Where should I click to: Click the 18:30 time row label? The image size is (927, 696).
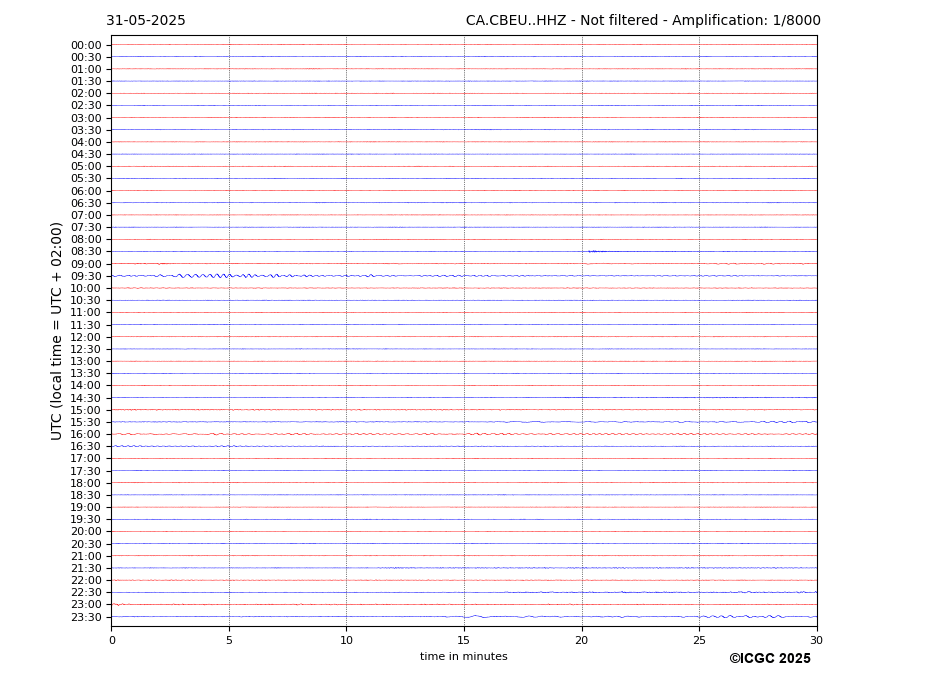(x=86, y=496)
